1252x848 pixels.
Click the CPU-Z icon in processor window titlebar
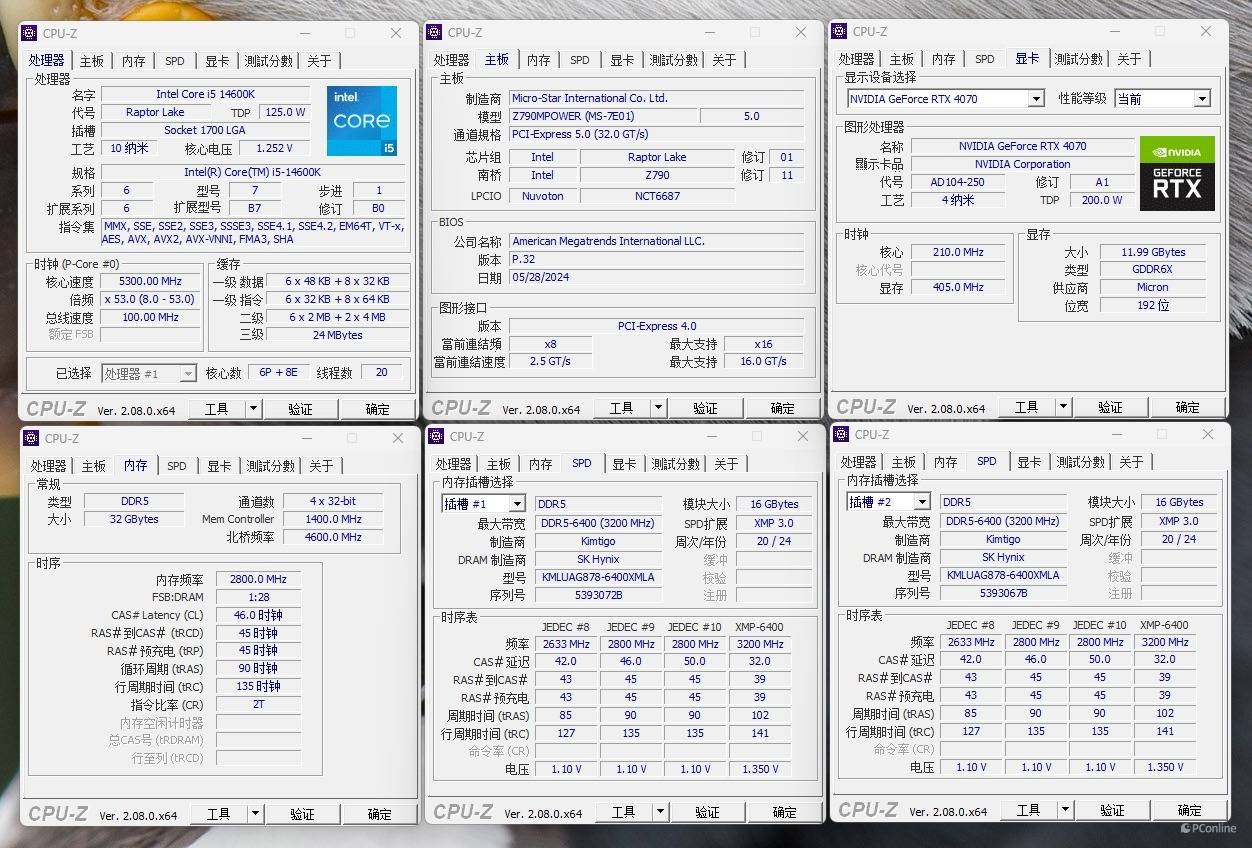point(30,33)
